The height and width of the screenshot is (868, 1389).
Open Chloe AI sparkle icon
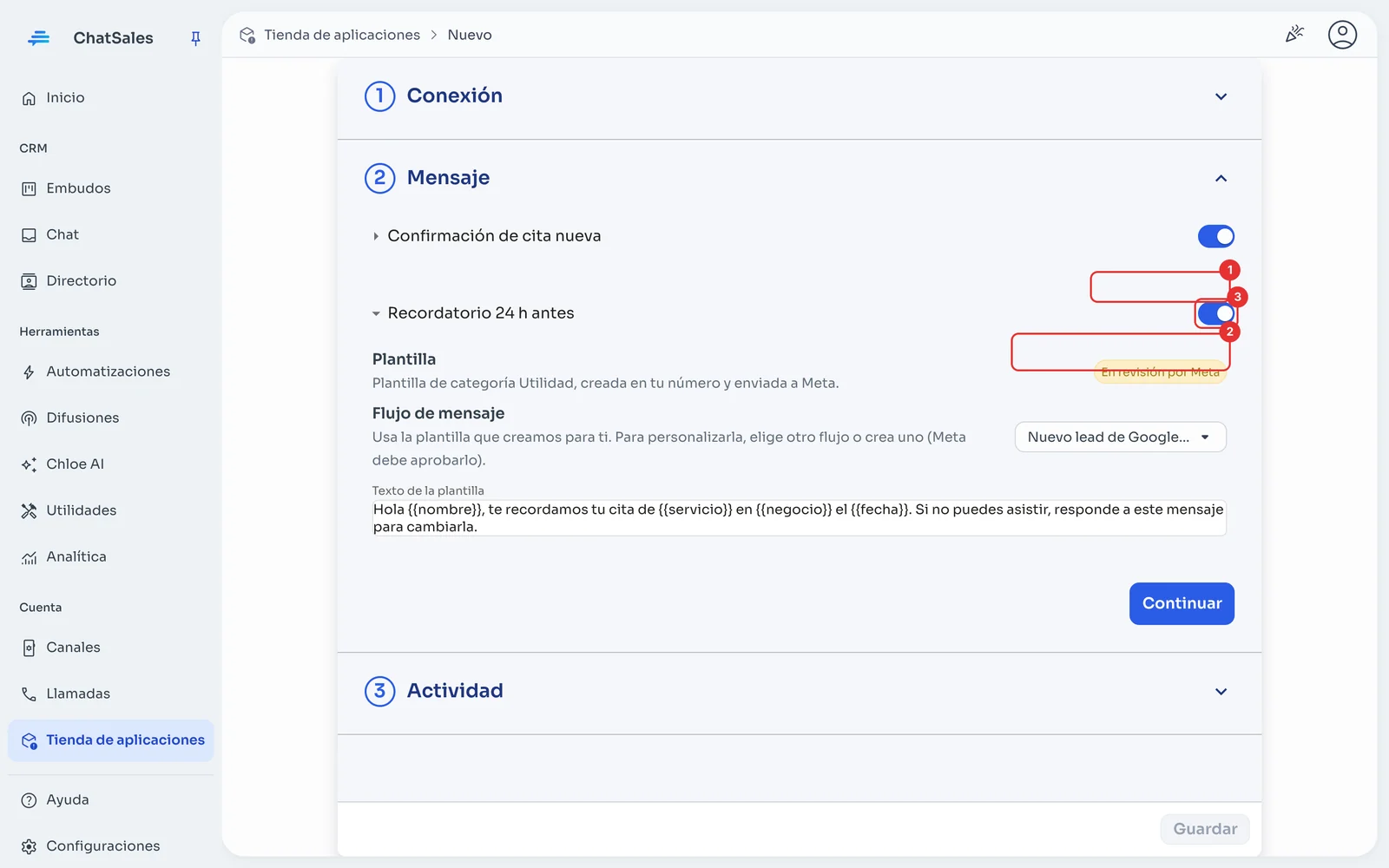[29, 464]
